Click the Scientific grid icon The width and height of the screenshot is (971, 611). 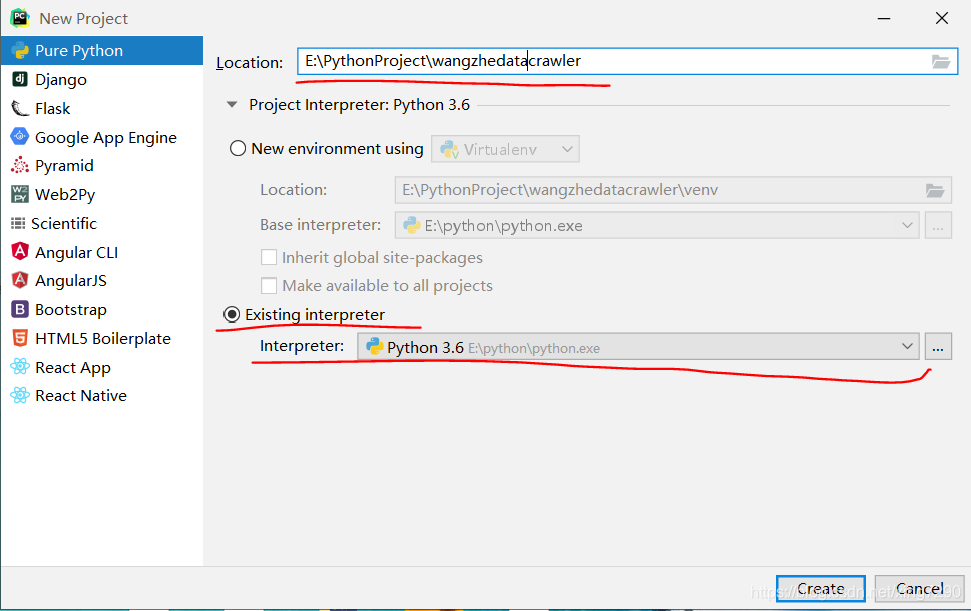coord(18,223)
